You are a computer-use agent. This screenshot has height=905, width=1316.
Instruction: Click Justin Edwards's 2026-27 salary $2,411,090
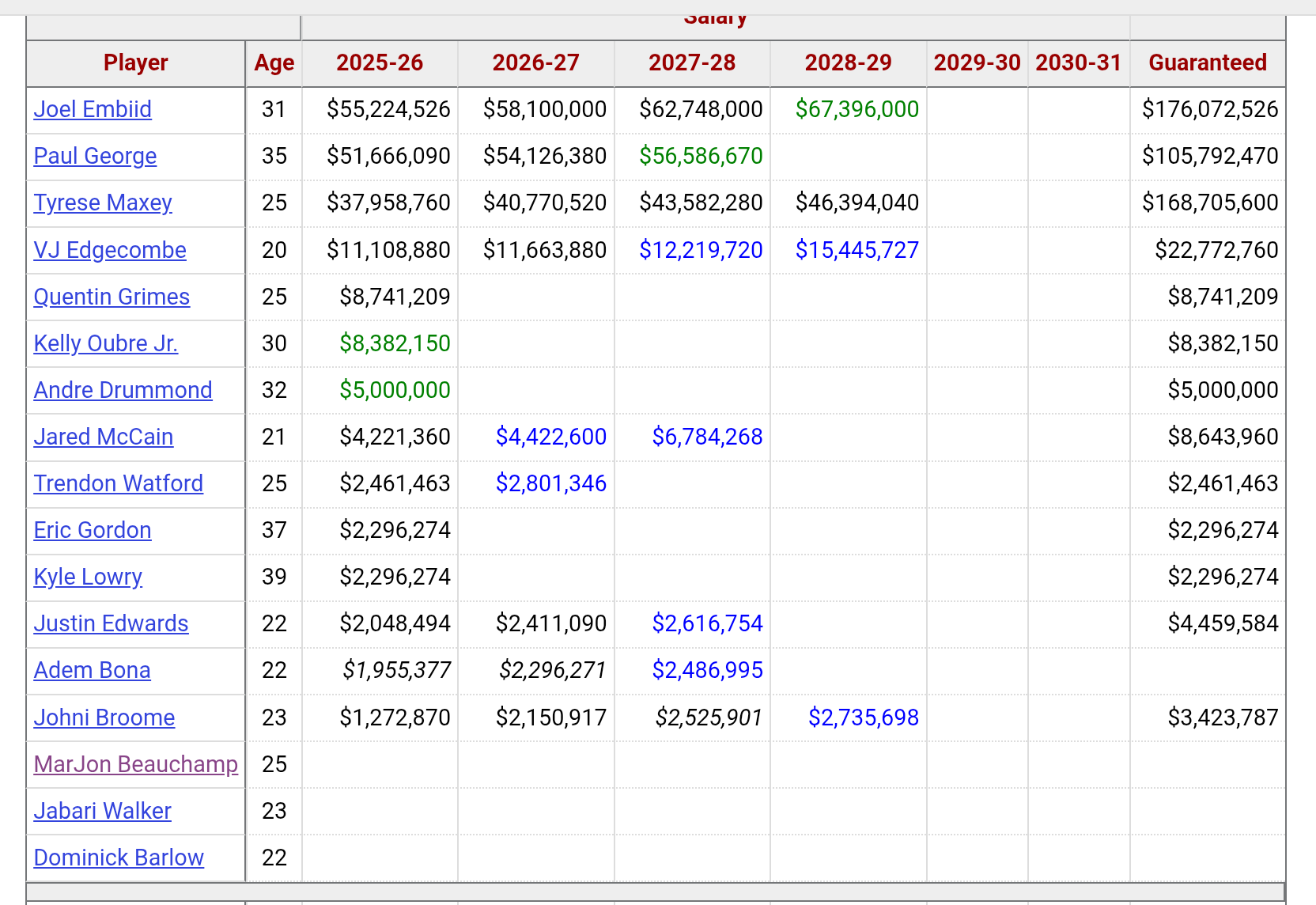pos(551,623)
